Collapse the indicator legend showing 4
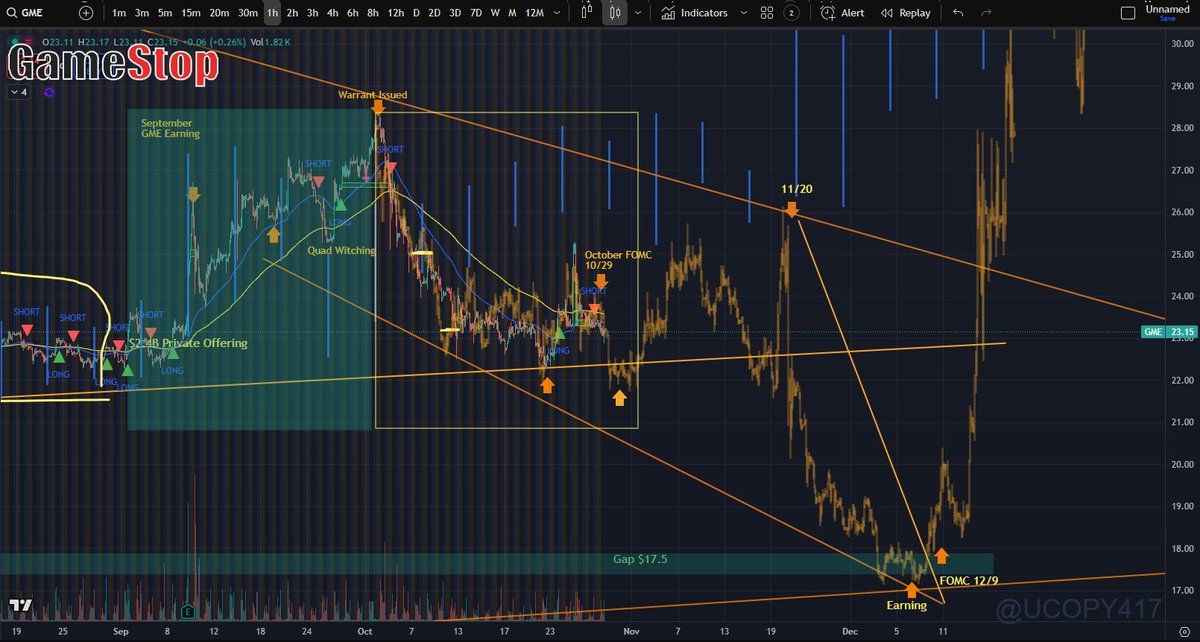1200x642 pixels. point(18,91)
